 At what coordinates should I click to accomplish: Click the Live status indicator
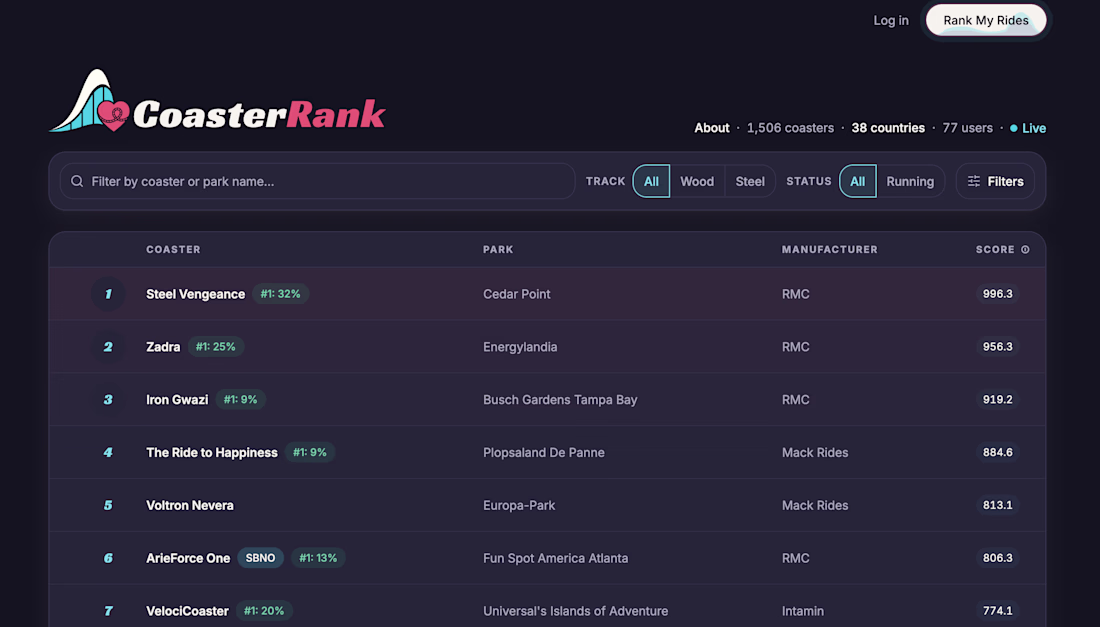pos(1028,128)
